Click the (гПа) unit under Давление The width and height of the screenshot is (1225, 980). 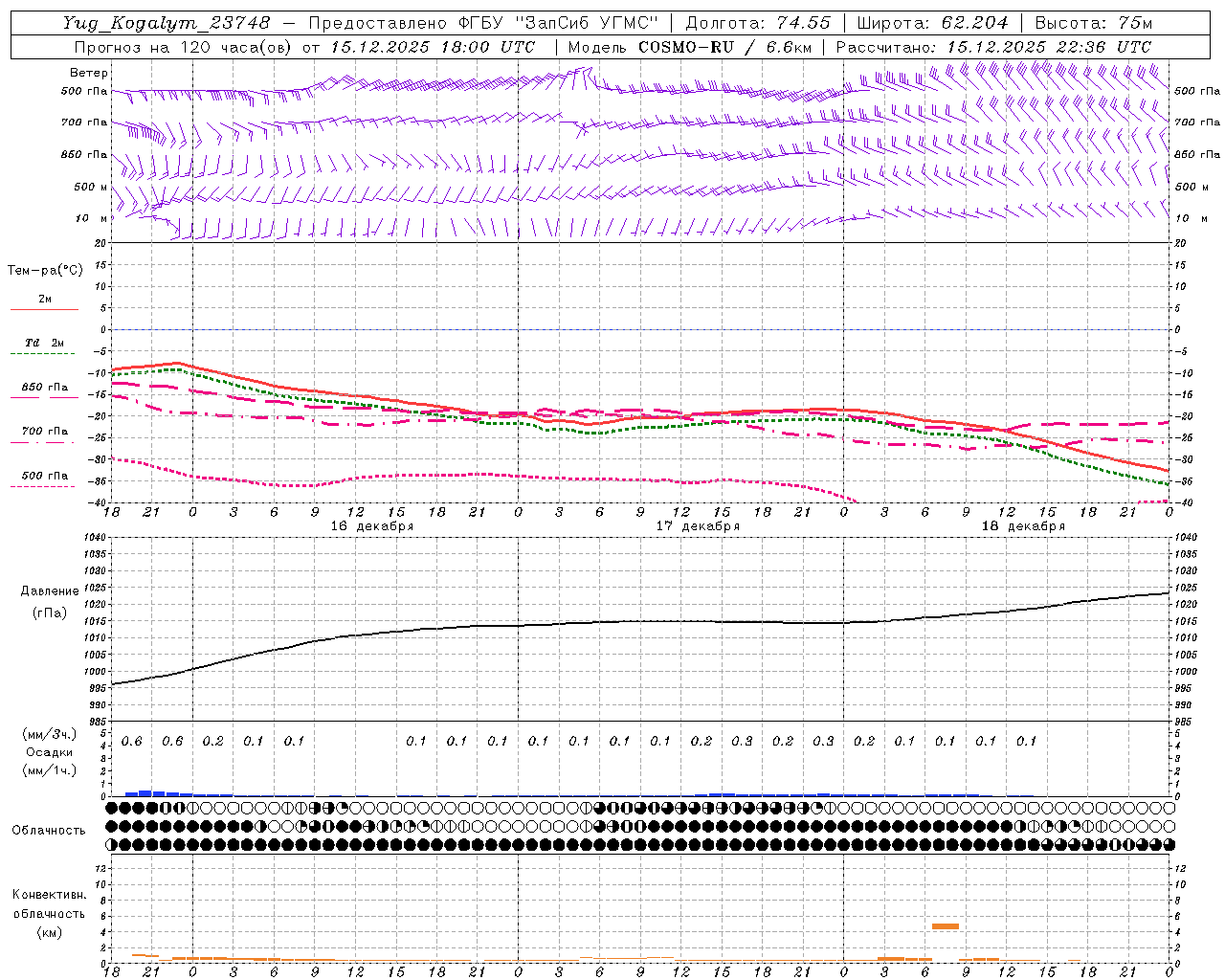50,612
